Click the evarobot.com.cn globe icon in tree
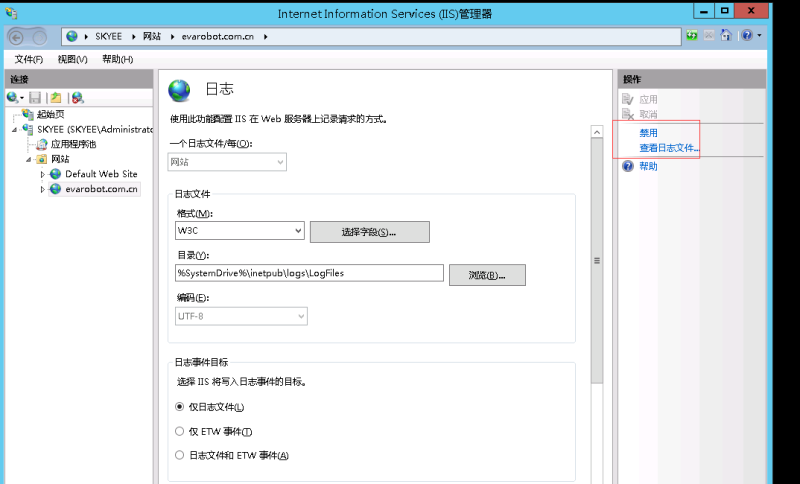Viewport: 800px width, 484px height. pyautogui.click(x=55, y=189)
